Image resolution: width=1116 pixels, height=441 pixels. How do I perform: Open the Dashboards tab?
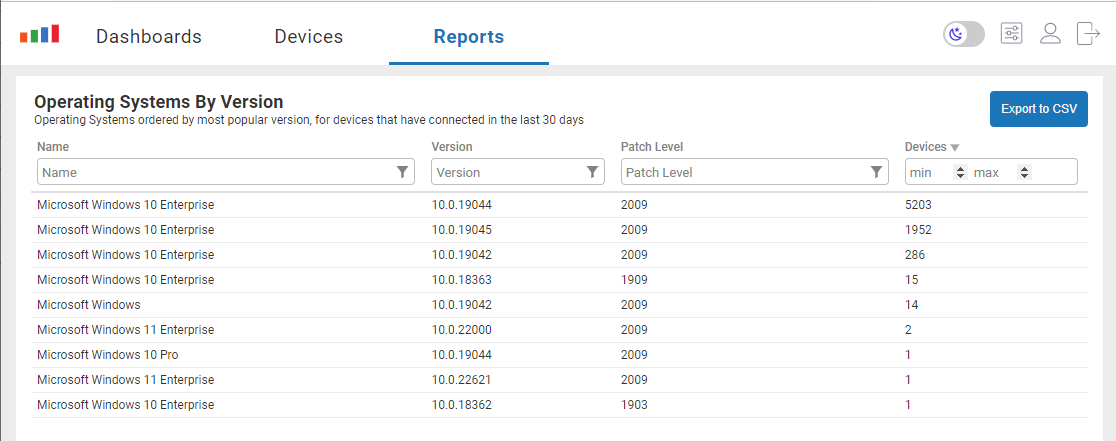(149, 36)
